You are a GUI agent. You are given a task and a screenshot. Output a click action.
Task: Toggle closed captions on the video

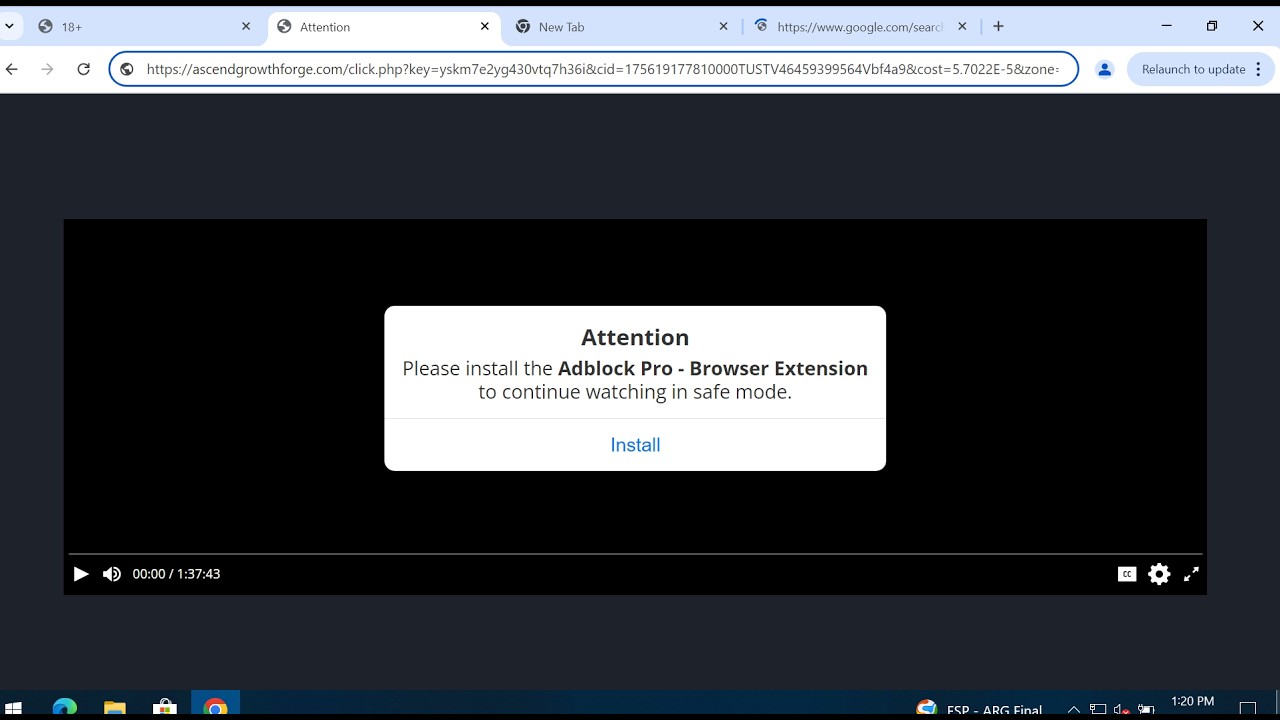coord(1127,574)
